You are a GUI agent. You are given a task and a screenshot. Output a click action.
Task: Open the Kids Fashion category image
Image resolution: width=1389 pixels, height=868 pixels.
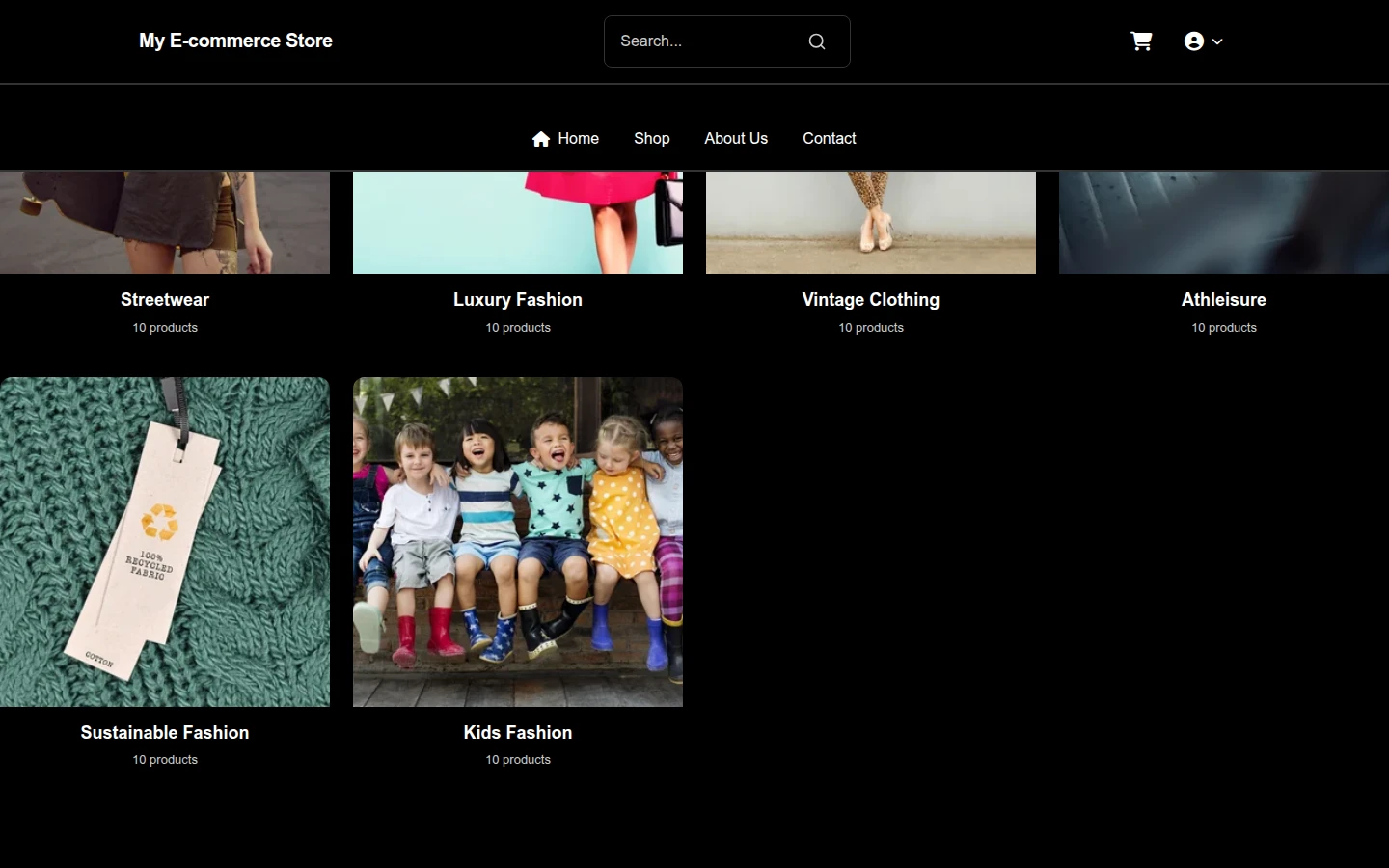click(518, 542)
